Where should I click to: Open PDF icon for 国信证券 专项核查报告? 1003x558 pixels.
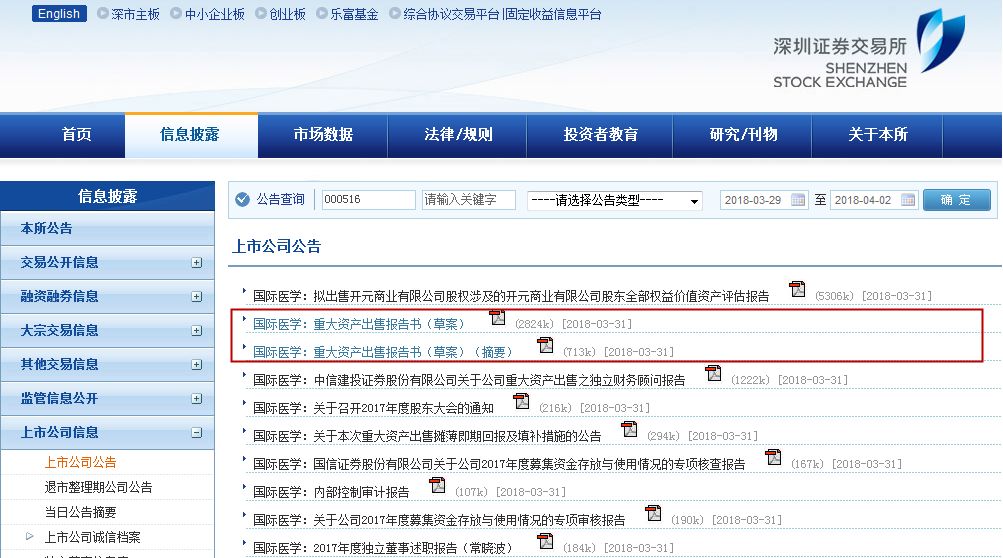tap(773, 458)
